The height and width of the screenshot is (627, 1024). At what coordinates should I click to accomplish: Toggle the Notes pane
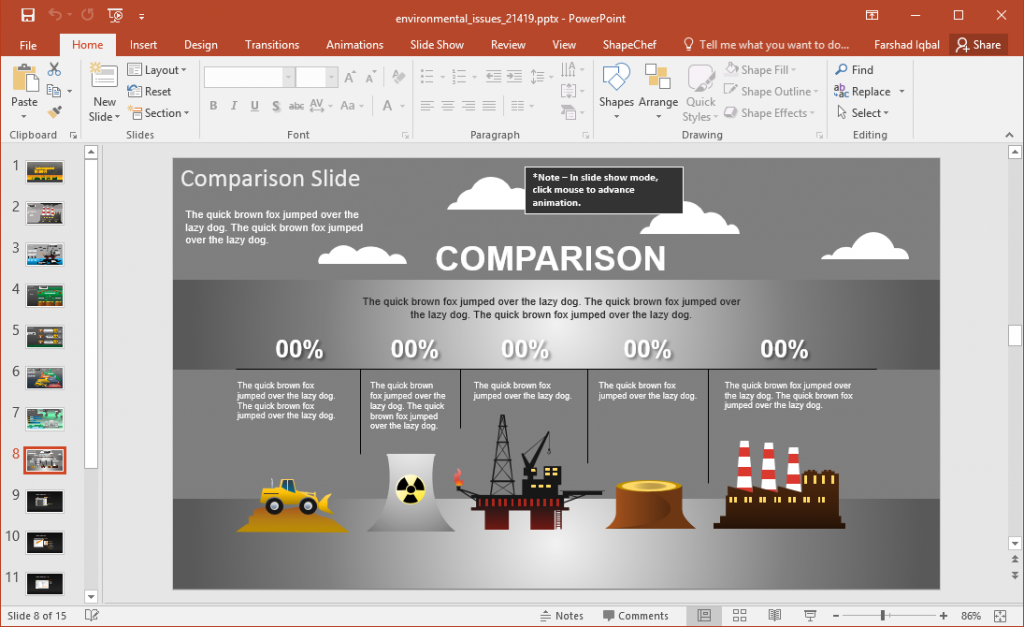pyautogui.click(x=563, y=615)
